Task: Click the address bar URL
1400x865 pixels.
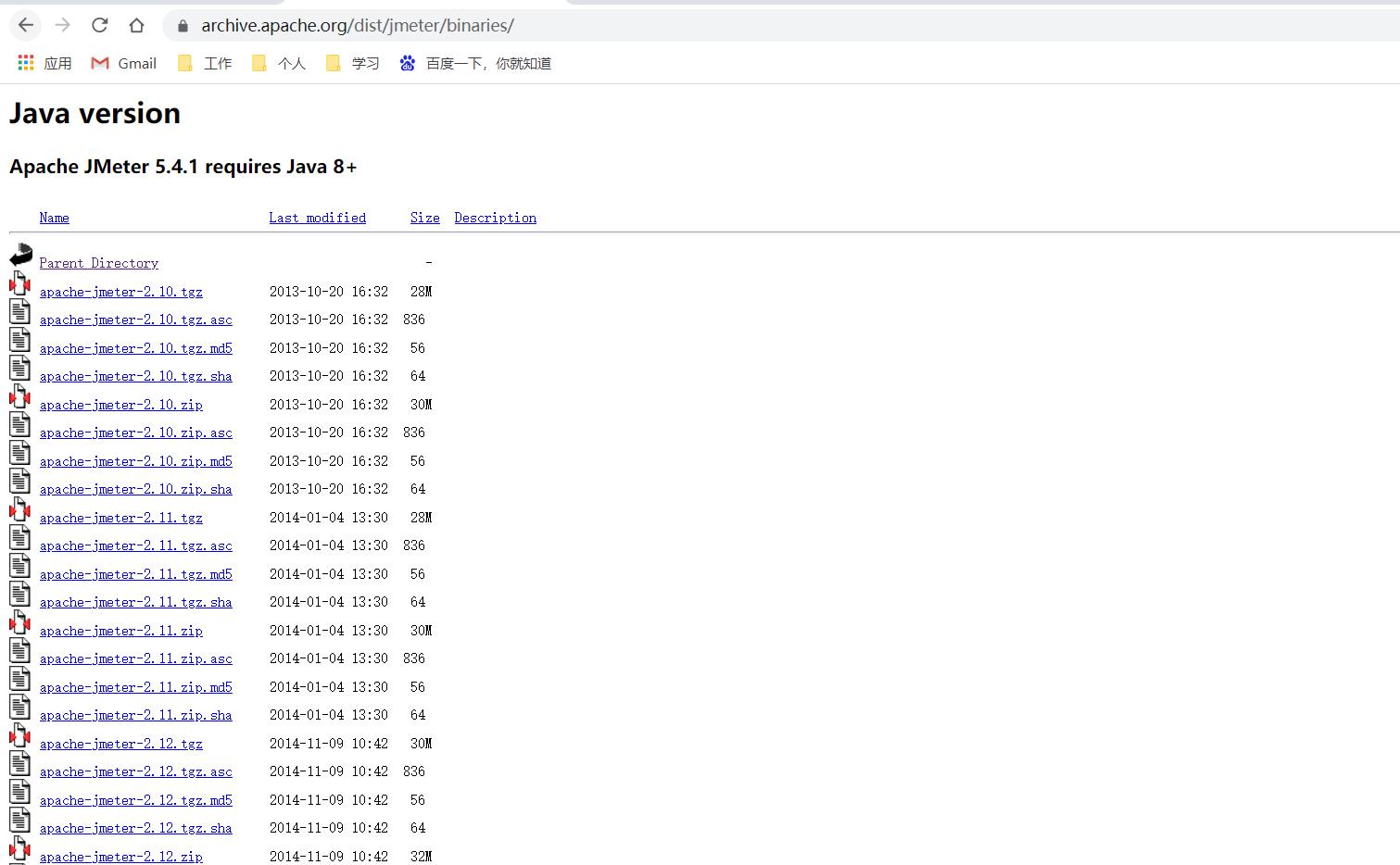Action: [358, 26]
